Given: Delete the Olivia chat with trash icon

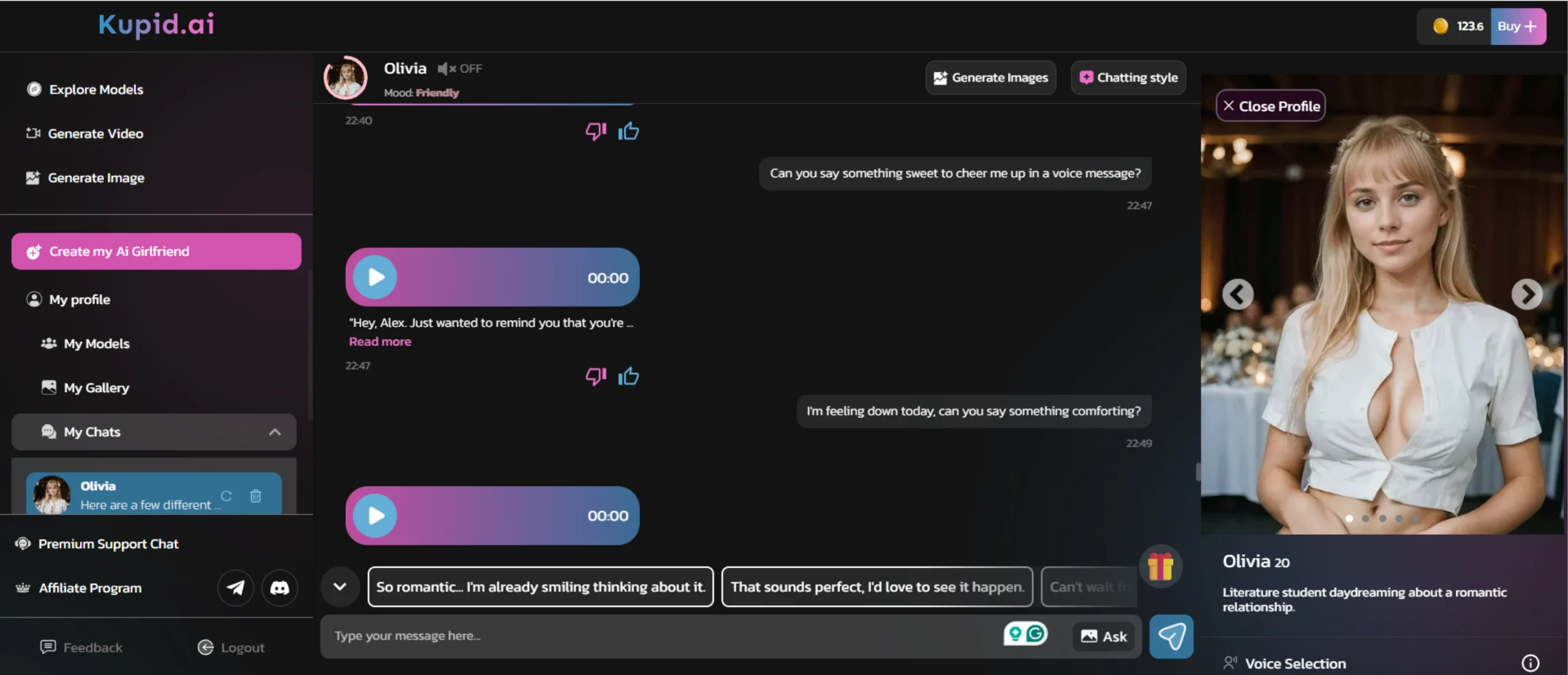Looking at the screenshot, I should (256, 496).
